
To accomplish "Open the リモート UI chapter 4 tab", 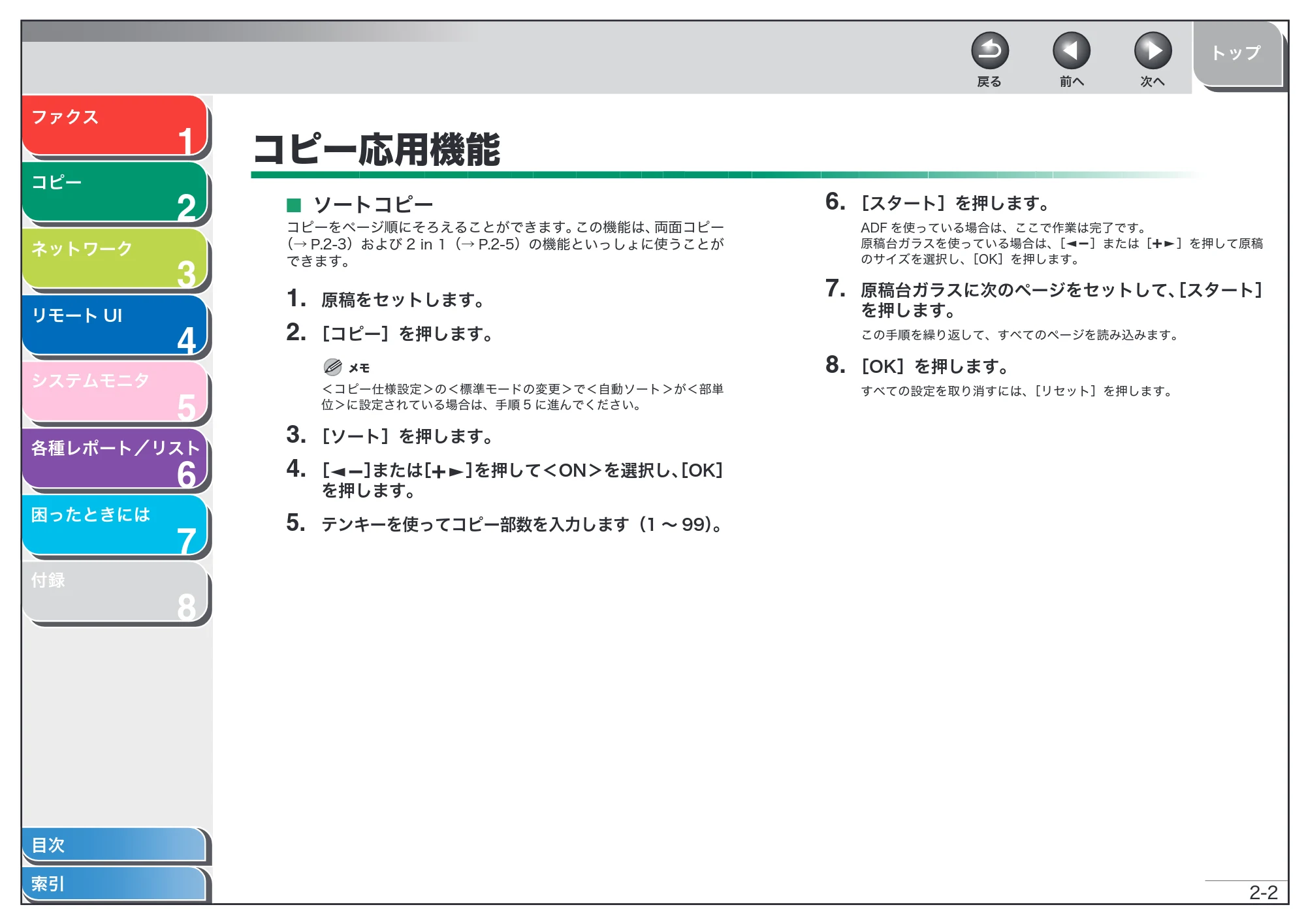I will pyautogui.click(x=115, y=325).
